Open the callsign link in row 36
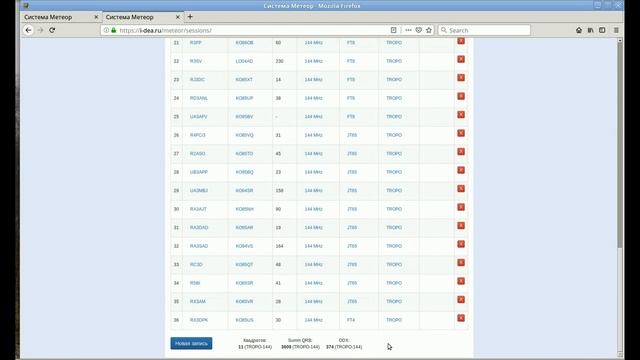 (199, 320)
